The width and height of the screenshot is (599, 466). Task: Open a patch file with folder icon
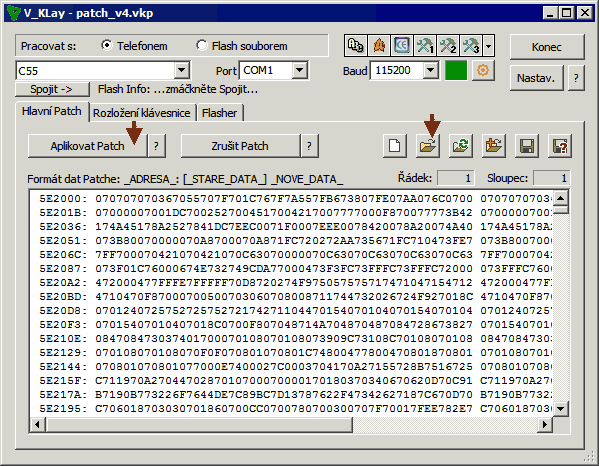click(x=427, y=146)
